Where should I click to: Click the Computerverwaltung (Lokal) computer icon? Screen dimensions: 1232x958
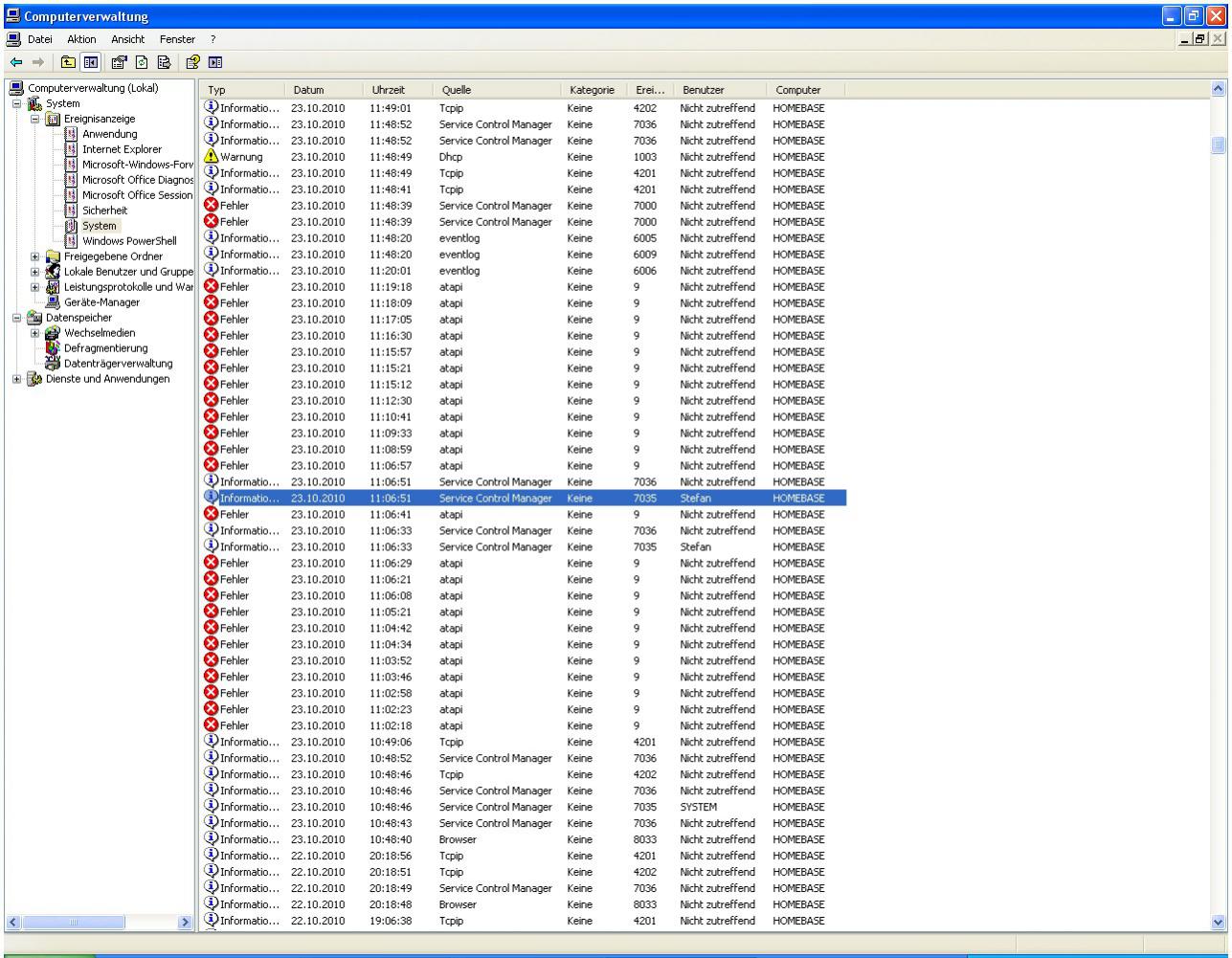pyautogui.click(x=14, y=89)
